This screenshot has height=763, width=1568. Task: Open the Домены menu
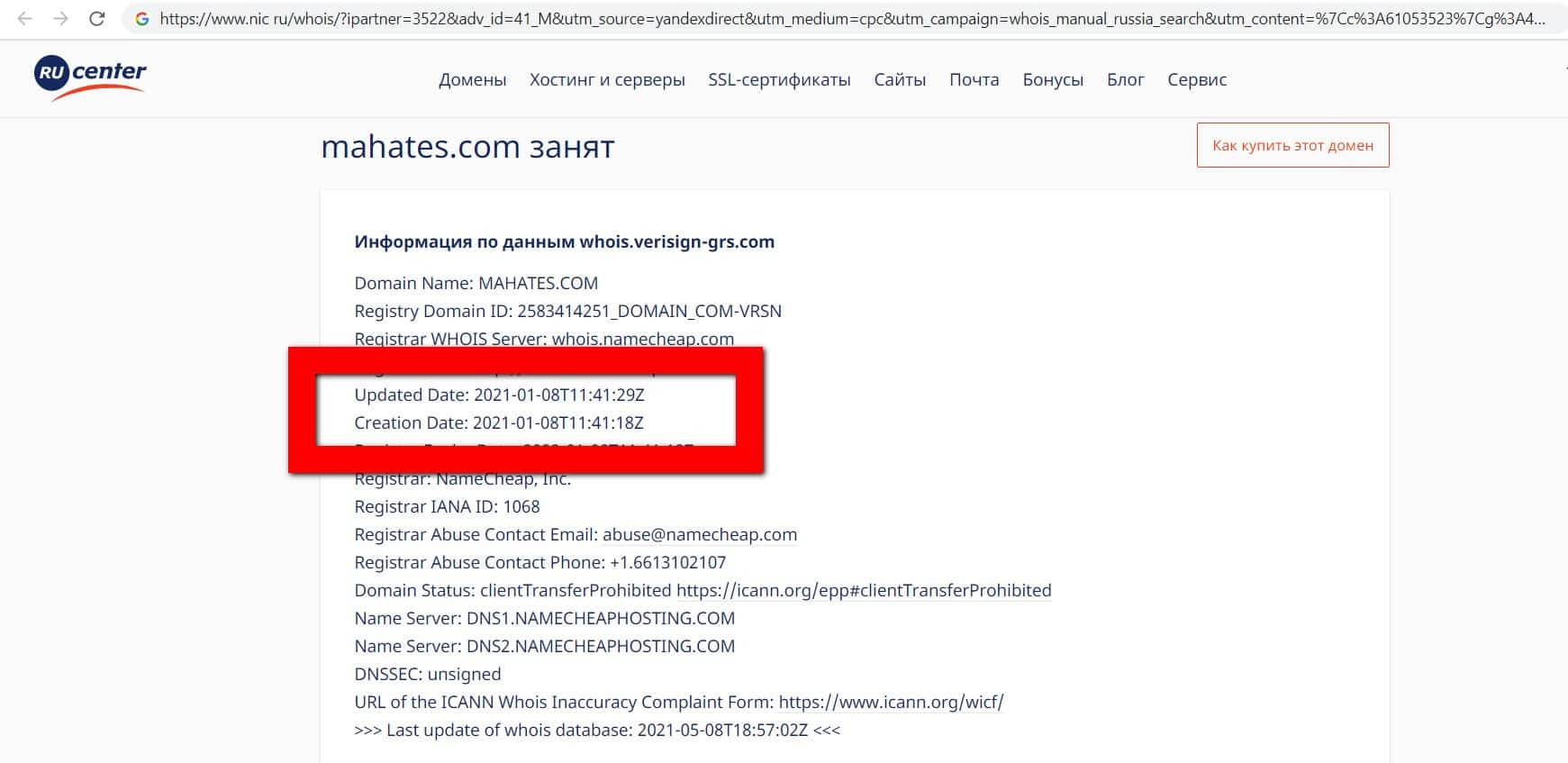[x=473, y=79]
